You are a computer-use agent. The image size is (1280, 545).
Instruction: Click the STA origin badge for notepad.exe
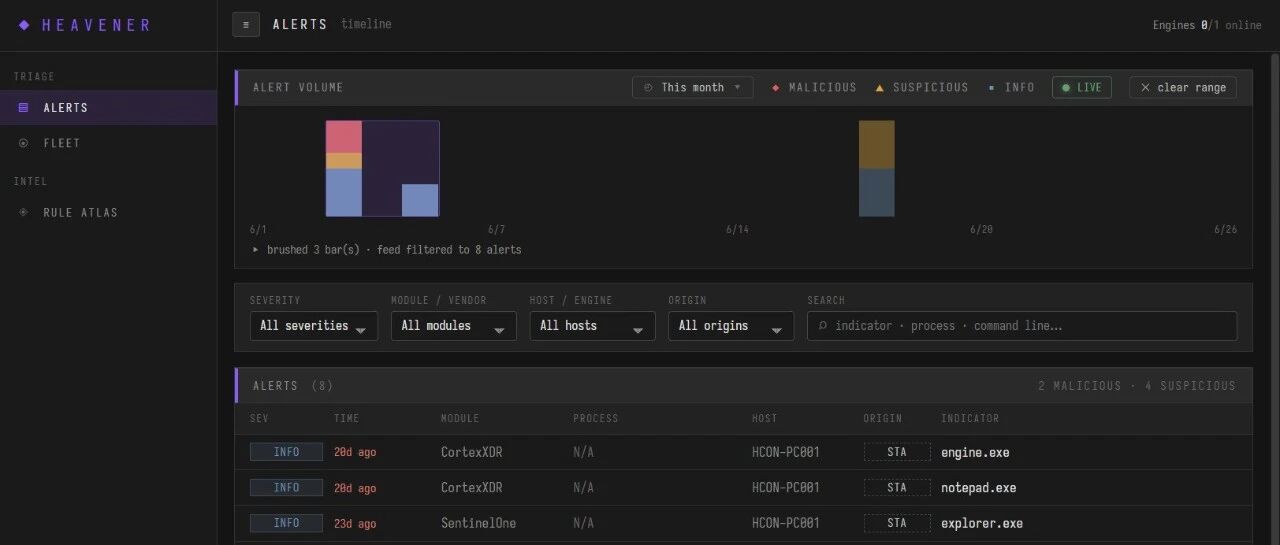[x=897, y=488]
